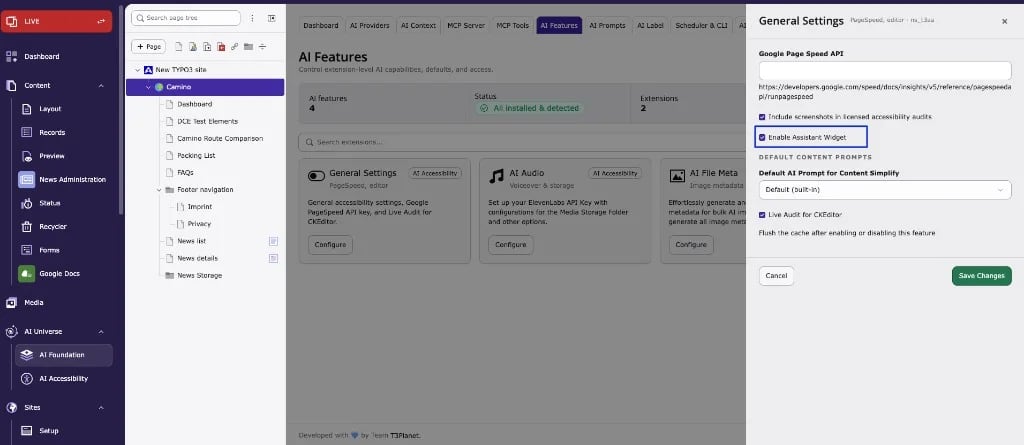
Task: Select the red mount point page icon
Action: click(x=221, y=47)
